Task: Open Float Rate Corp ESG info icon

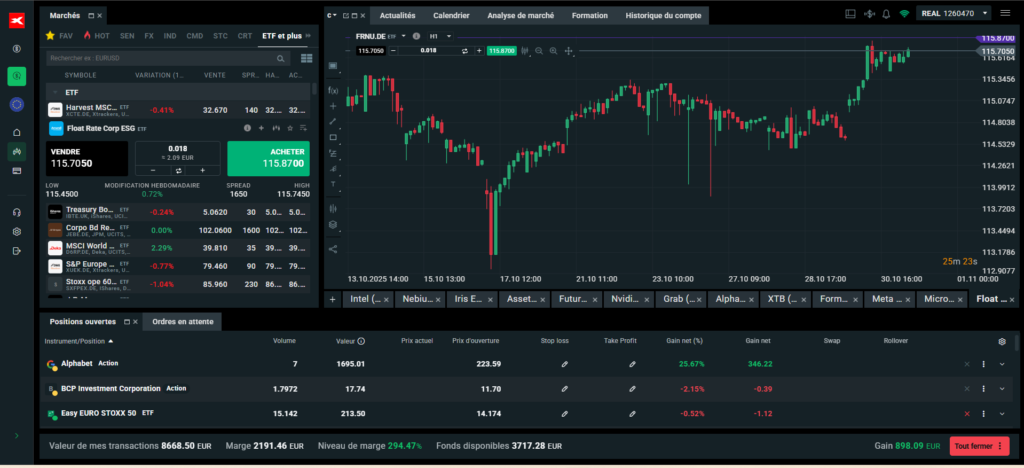Action: (x=248, y=129)
